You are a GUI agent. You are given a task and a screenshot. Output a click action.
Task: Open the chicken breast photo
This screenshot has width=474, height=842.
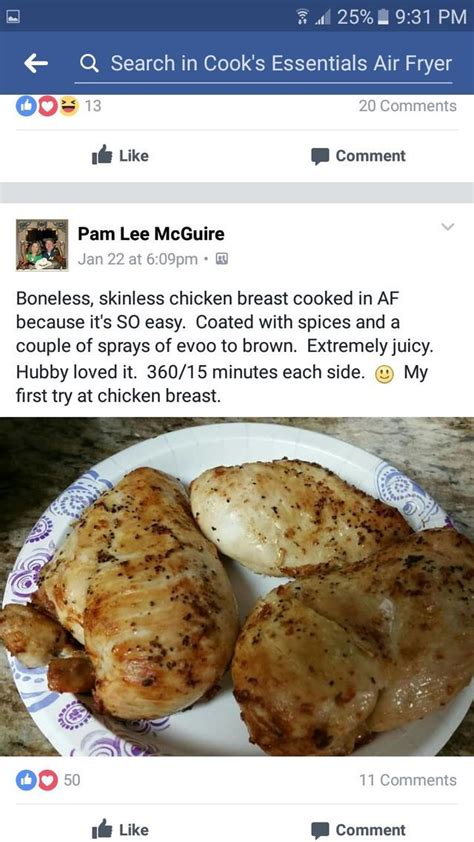(237, 586)
